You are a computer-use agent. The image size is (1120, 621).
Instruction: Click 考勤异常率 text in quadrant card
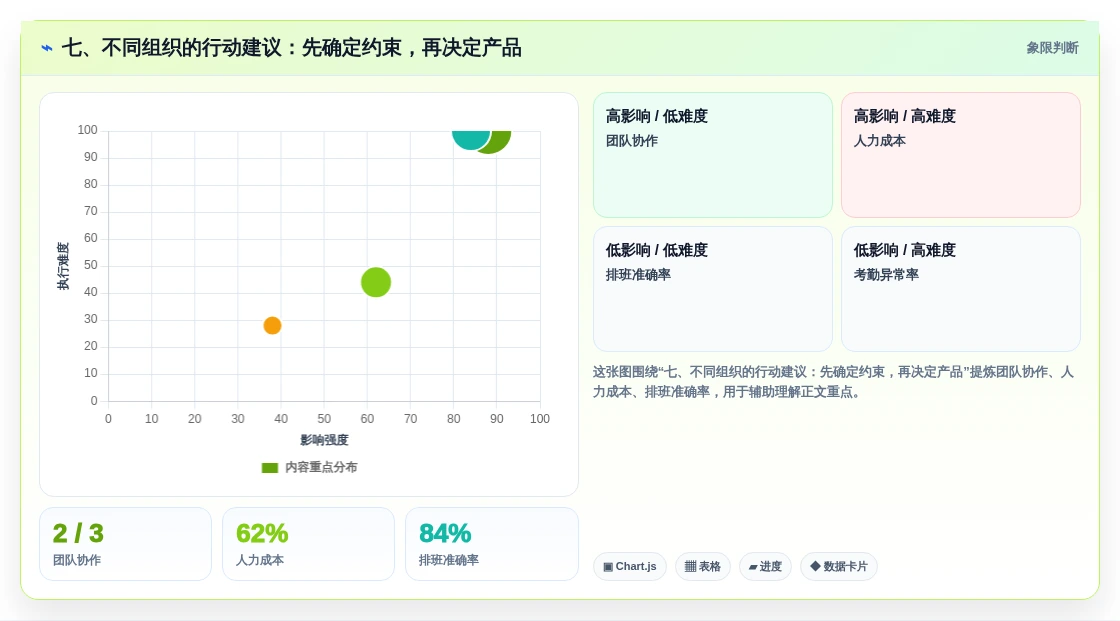click(x=886, y=274)
